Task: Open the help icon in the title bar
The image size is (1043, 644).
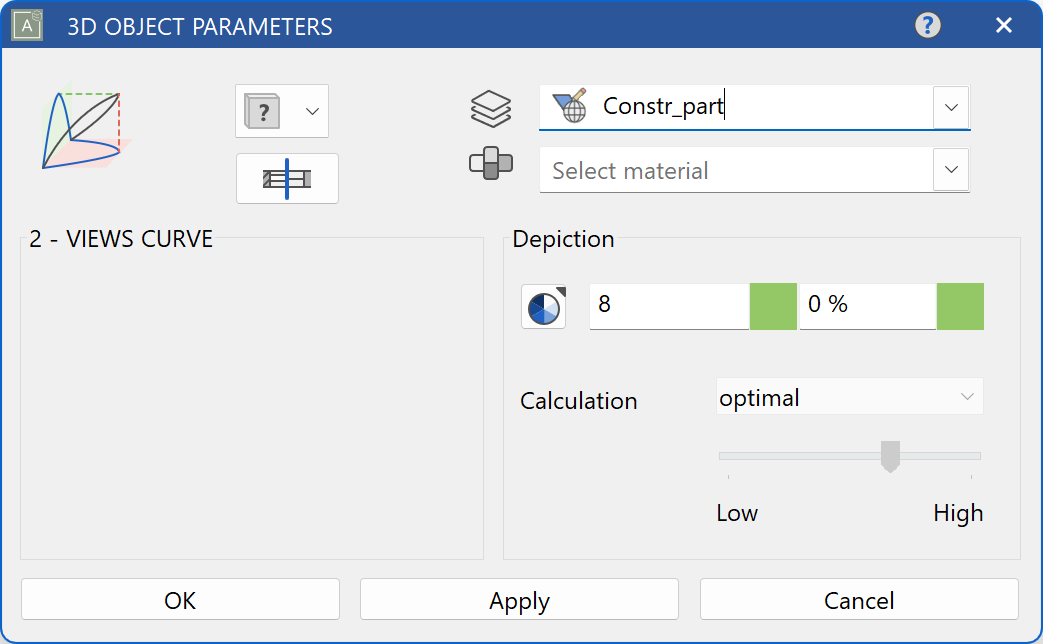Action: [927, 25]
